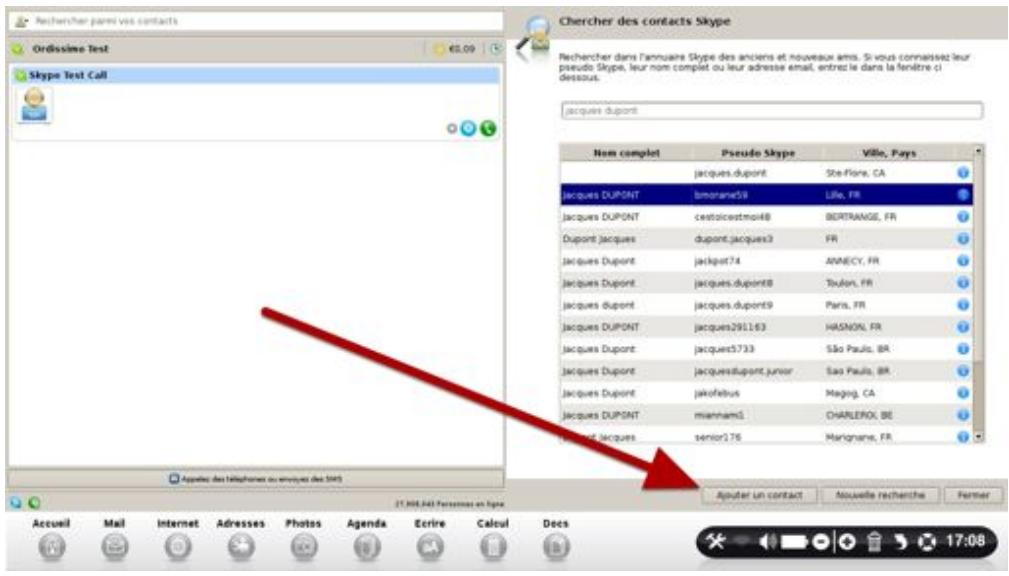Show profile info for senior176 row
Image resolution: width=1009 pixels, height=576 pixels.
pyautogui.click(x=963, y=436)
